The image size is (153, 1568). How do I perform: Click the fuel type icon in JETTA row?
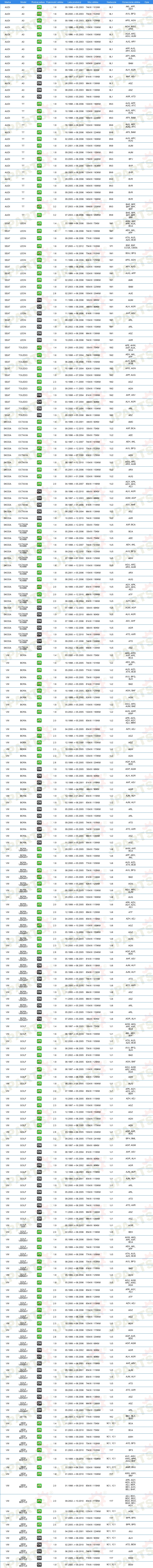(40, 1416)
